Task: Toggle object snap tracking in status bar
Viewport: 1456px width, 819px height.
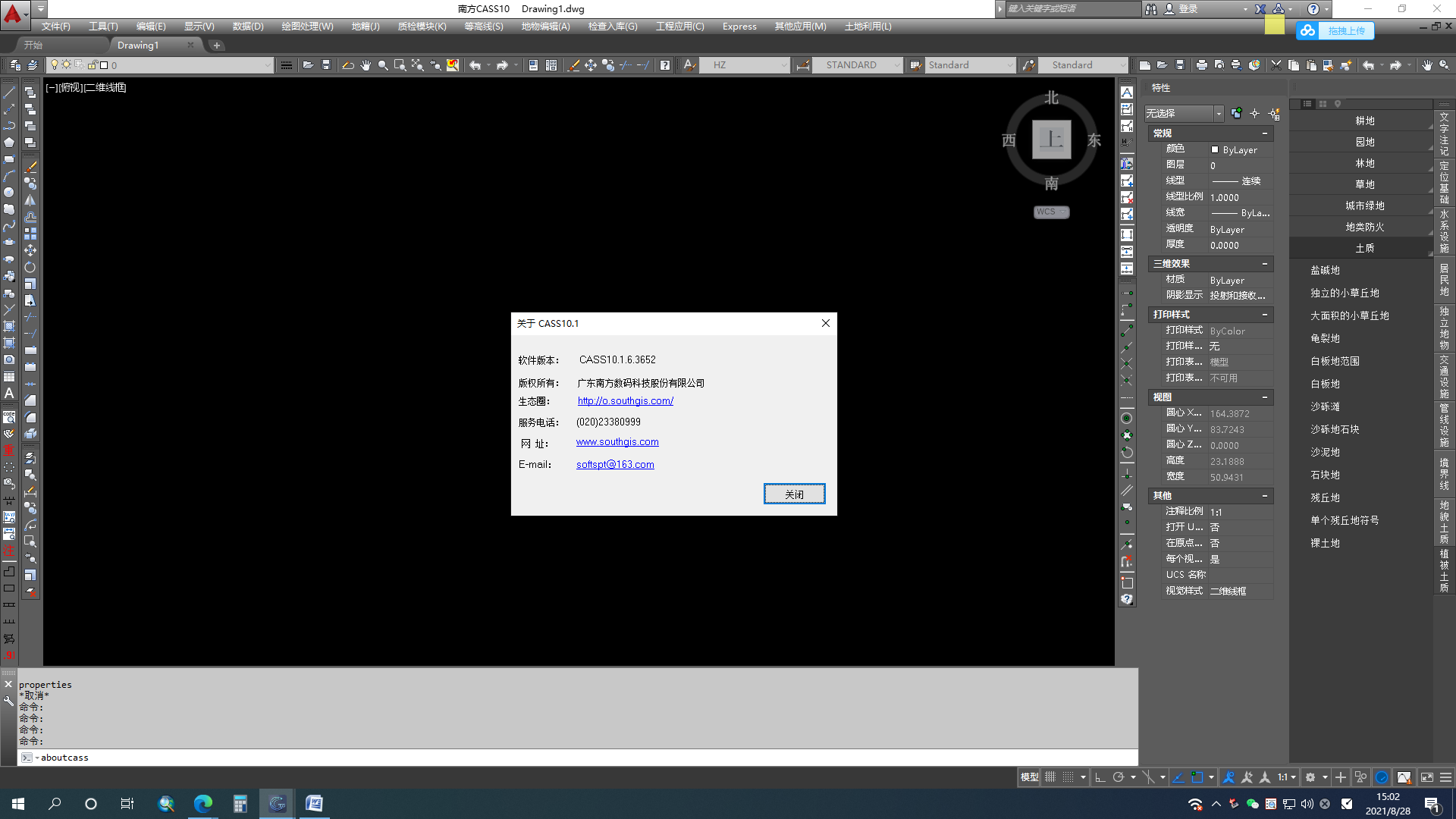Action: (1178, 777)
